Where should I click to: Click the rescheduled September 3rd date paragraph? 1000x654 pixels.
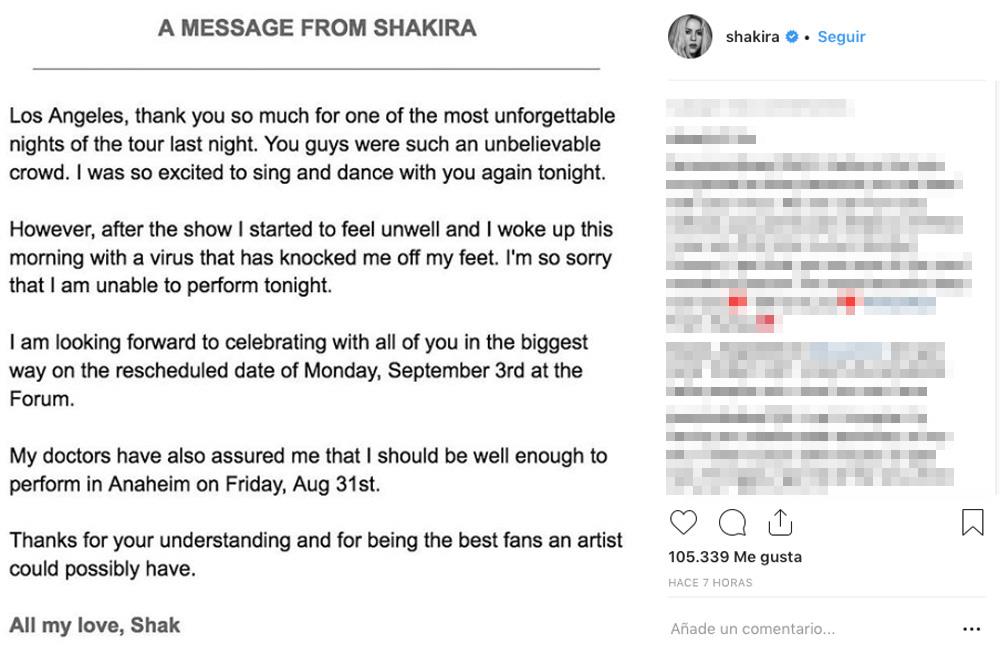[x=298, y=371]
